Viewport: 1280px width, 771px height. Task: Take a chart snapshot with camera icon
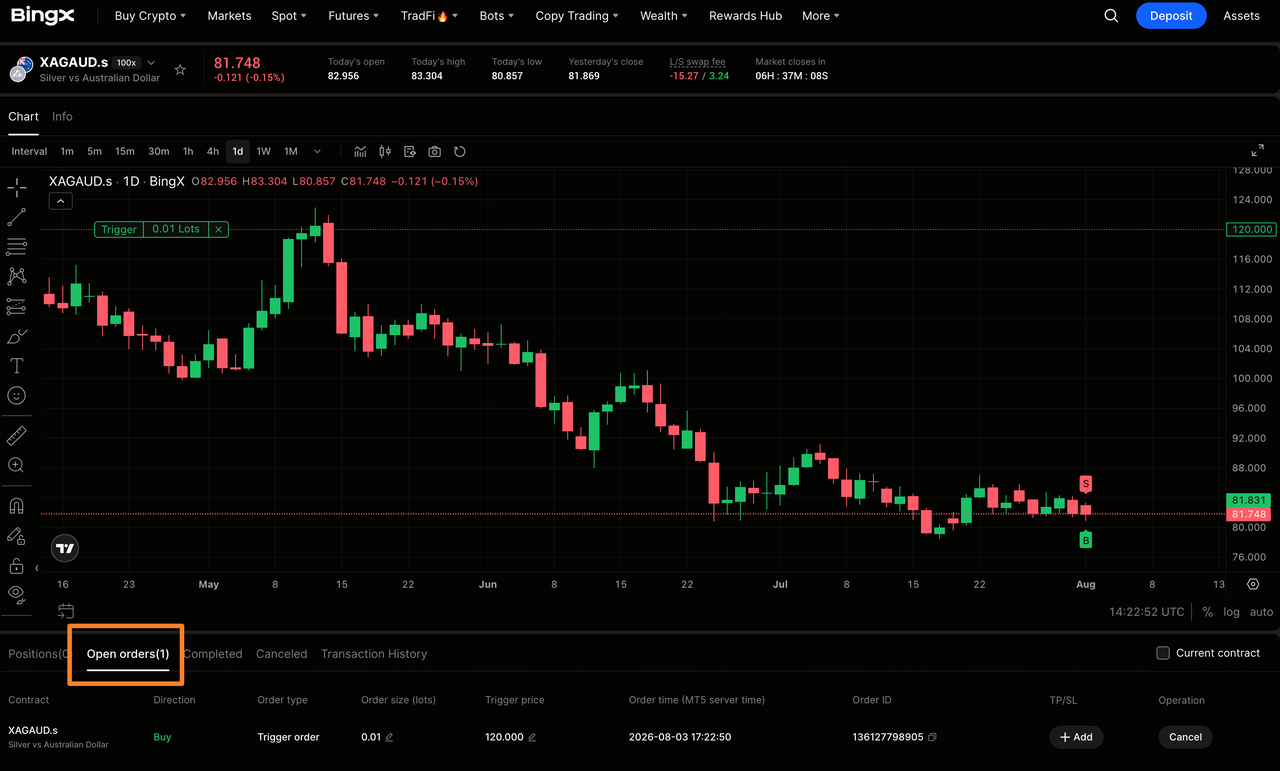pos(434,152)
